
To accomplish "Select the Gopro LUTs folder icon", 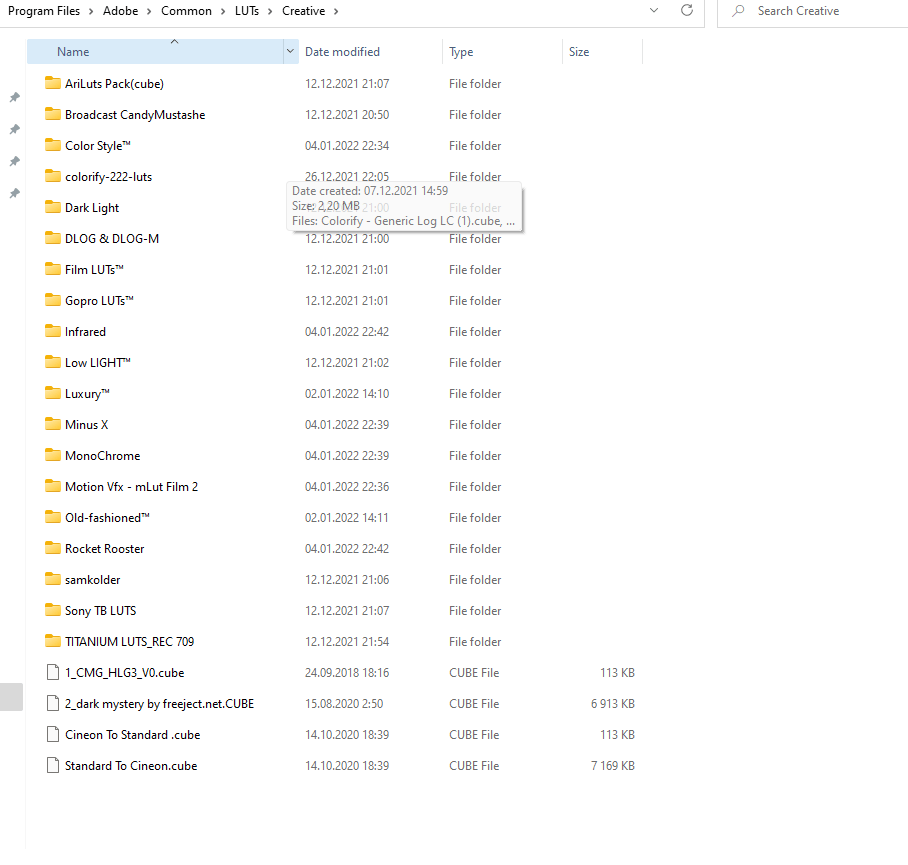I will coord(53,300).
